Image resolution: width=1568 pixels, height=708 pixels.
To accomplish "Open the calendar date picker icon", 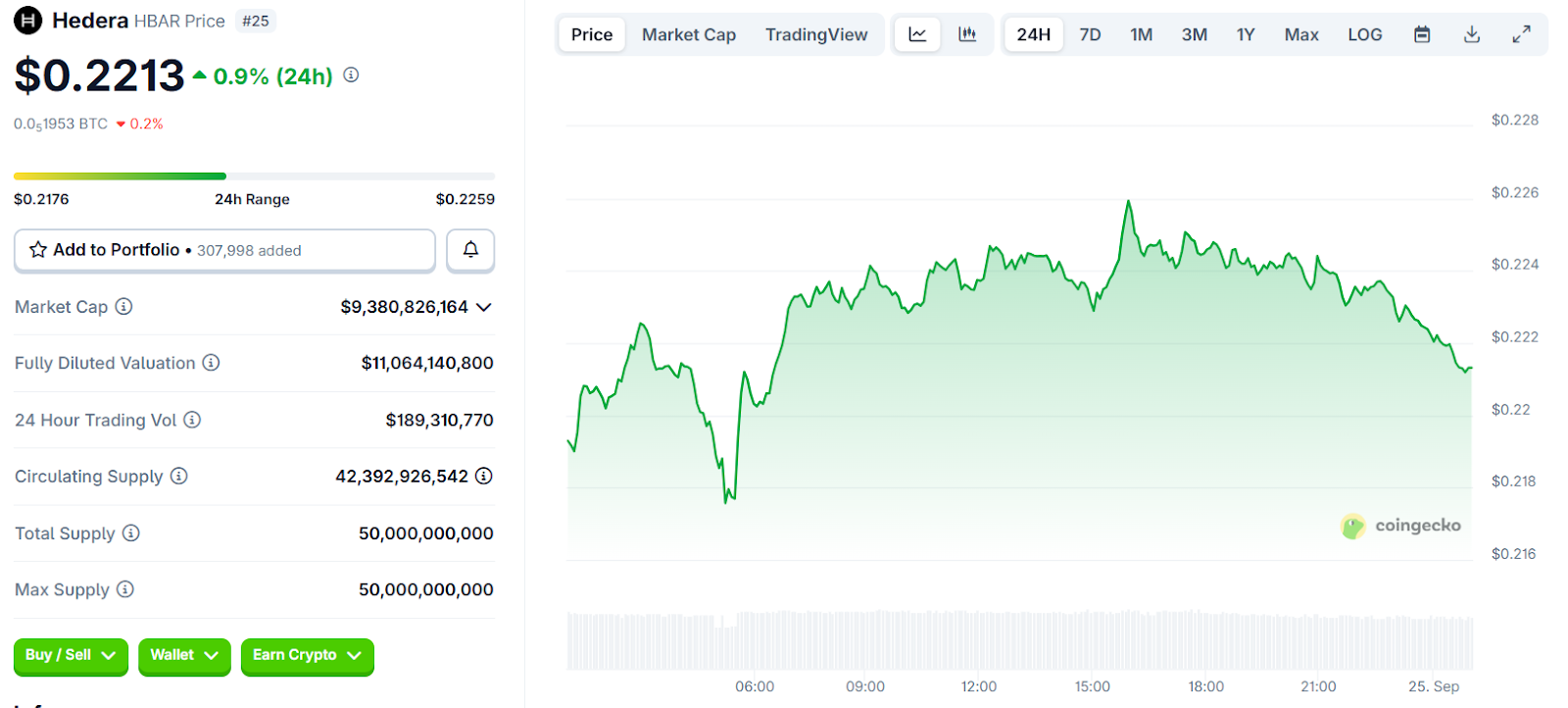I will click(x=1422, y=34).
